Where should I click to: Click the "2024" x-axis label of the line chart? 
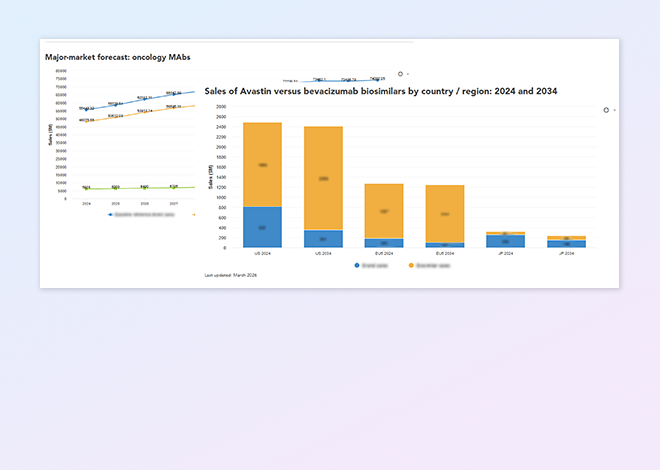(87, 204)
